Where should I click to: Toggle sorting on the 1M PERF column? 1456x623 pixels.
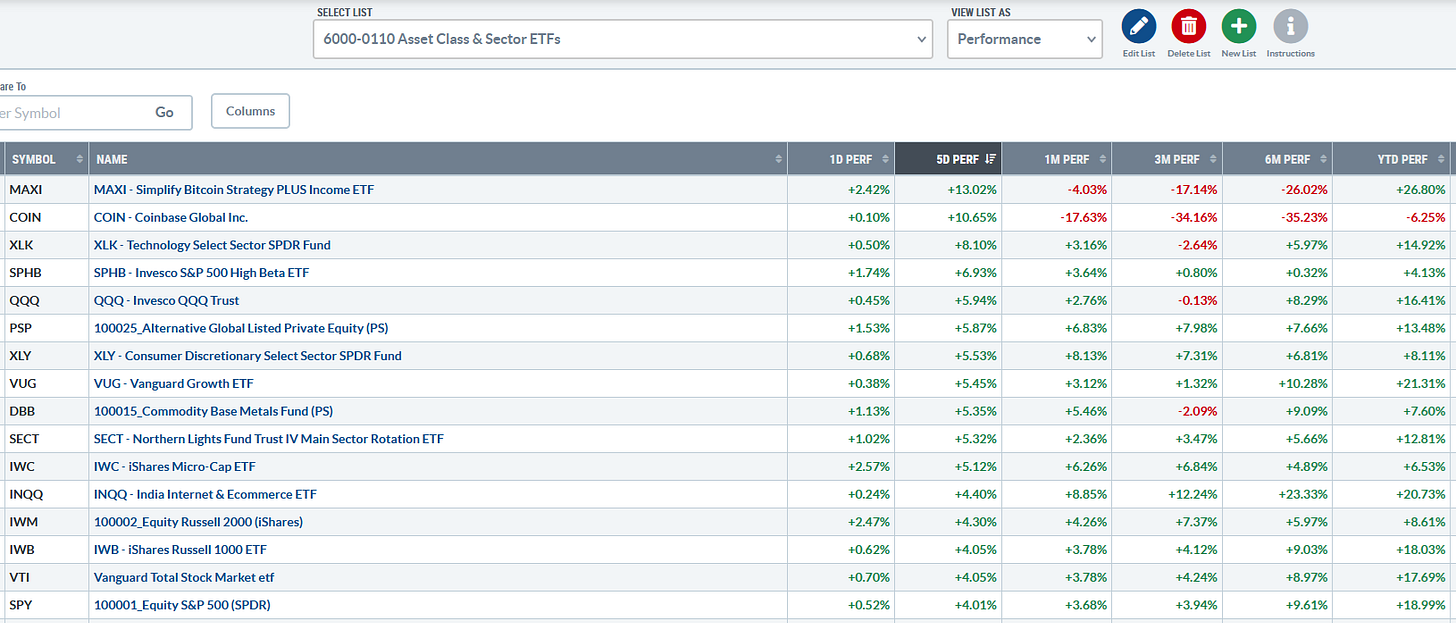click(1102, 158)
